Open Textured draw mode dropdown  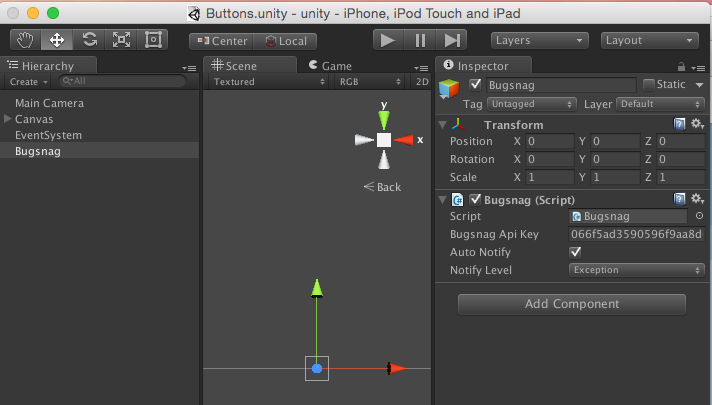269,82
